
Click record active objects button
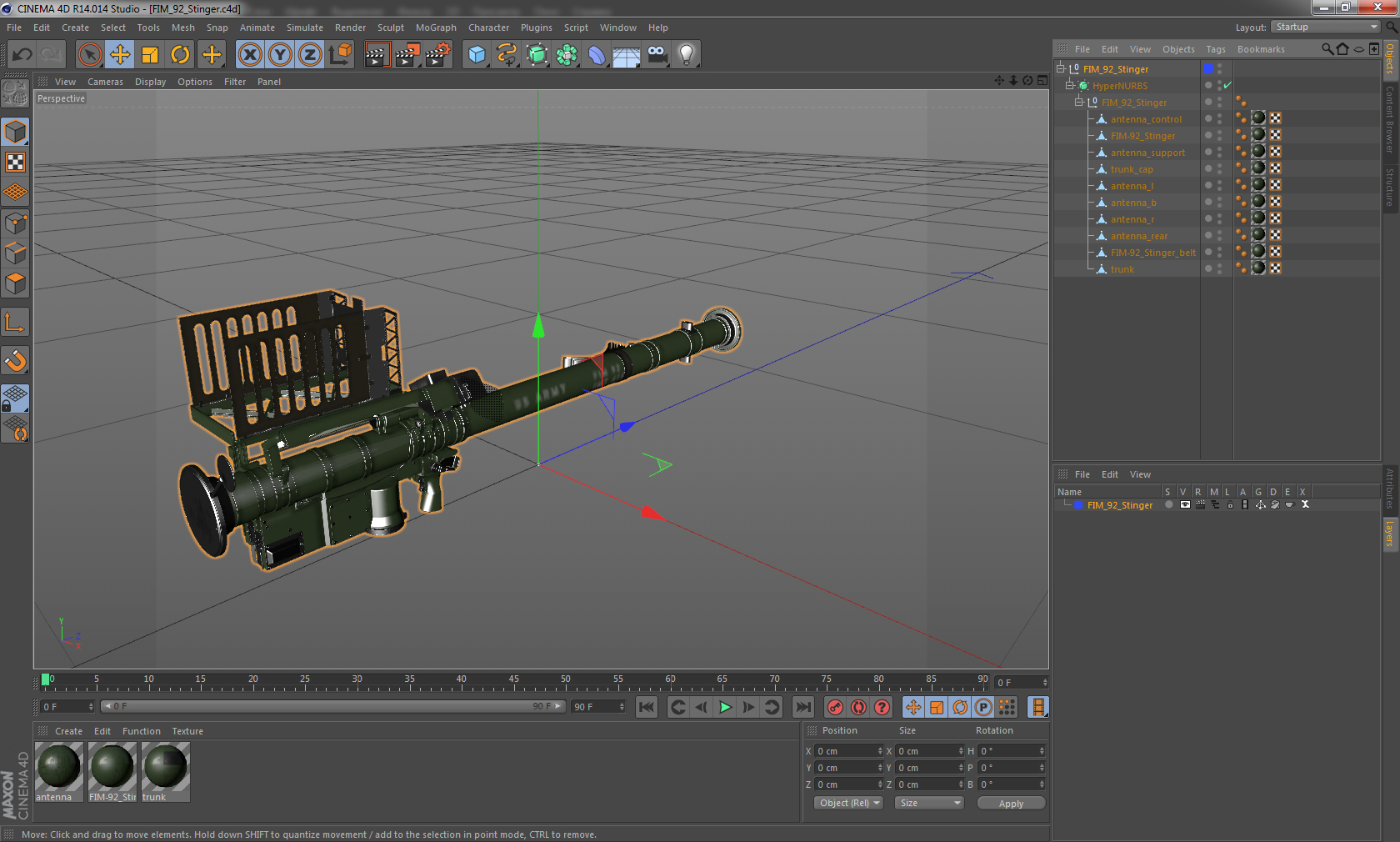coord(835,707)
